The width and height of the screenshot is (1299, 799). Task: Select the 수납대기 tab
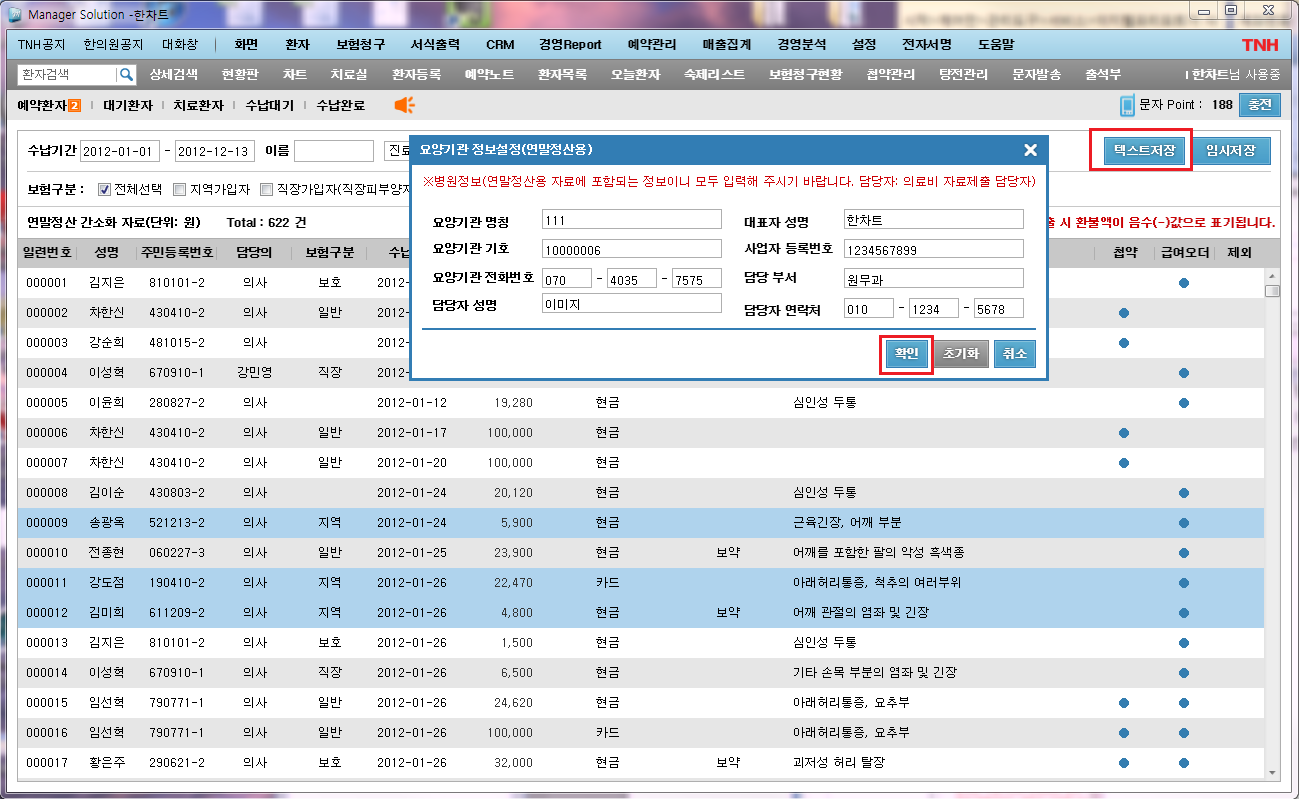click(x=269, y=105)
